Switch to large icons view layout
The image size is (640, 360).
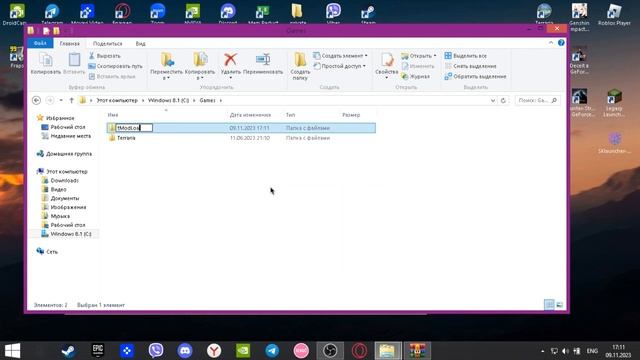point(560,304)
